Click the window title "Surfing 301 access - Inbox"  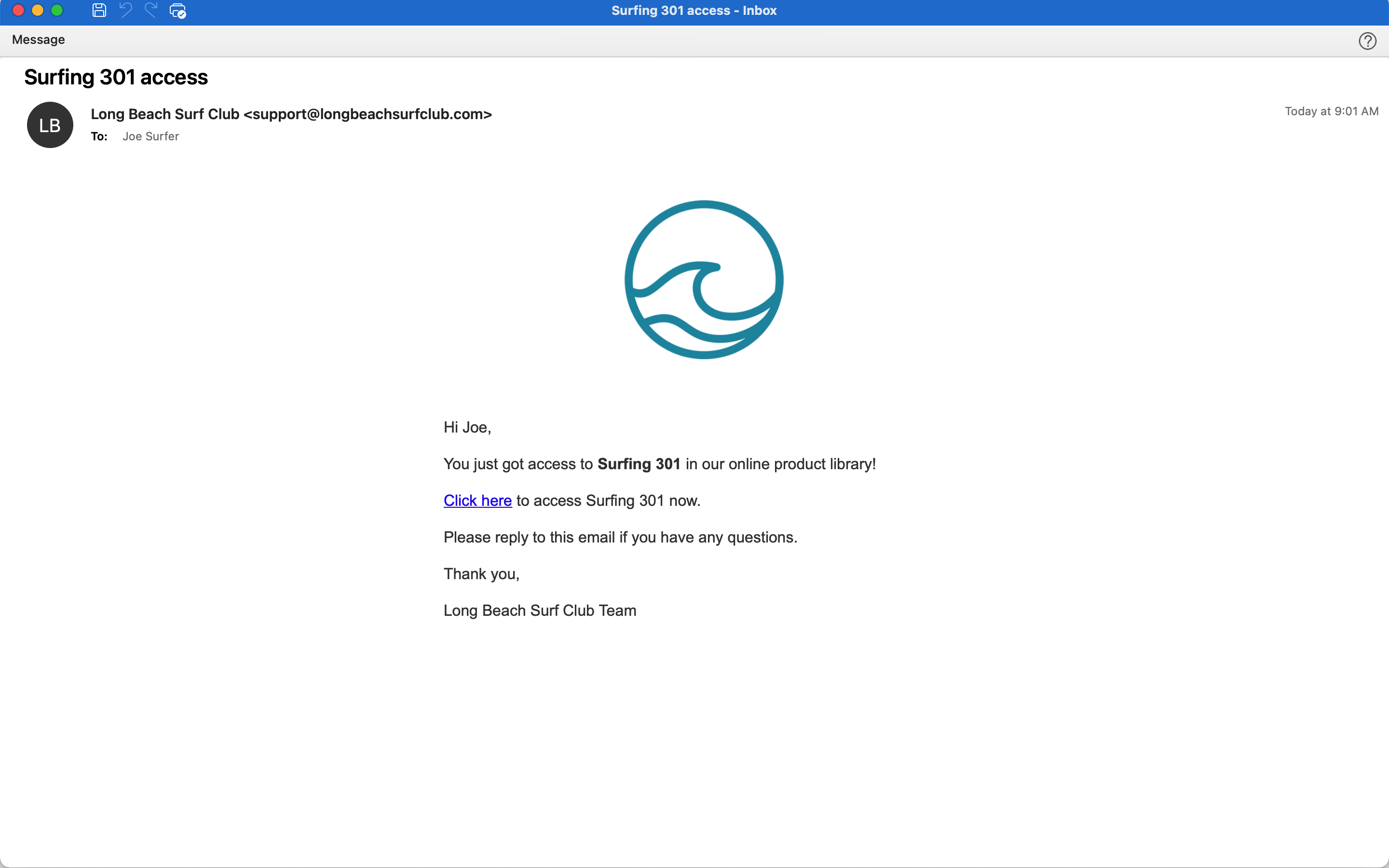point(694,10)
